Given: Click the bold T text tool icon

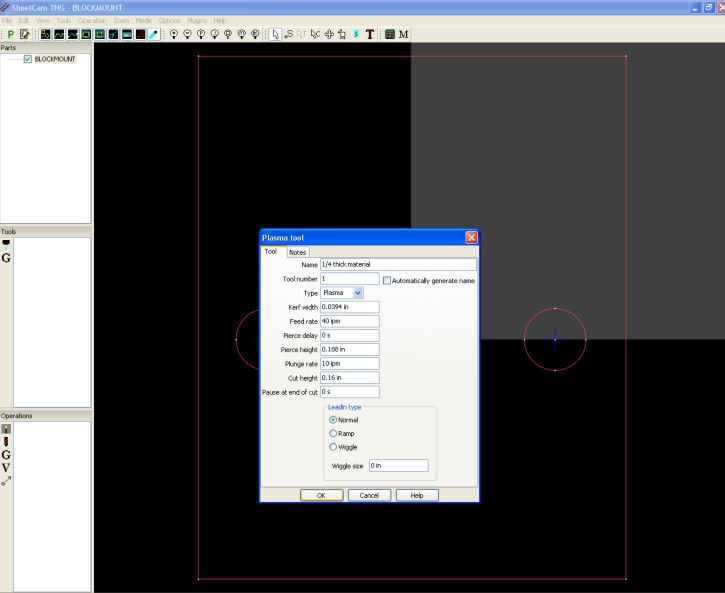Looking at the screenshot, I should 370,34.
